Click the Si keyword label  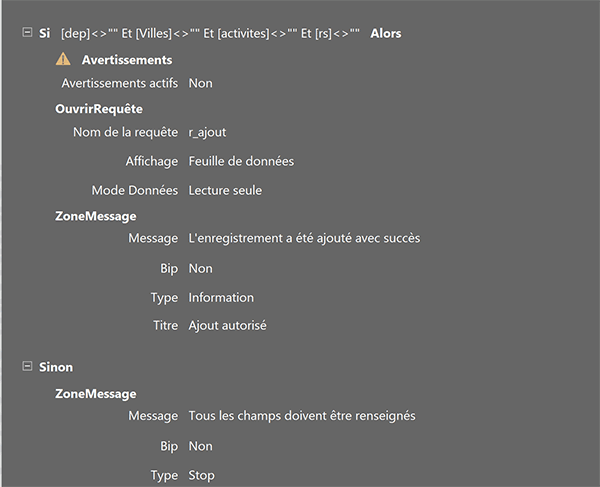pos(44,34)
